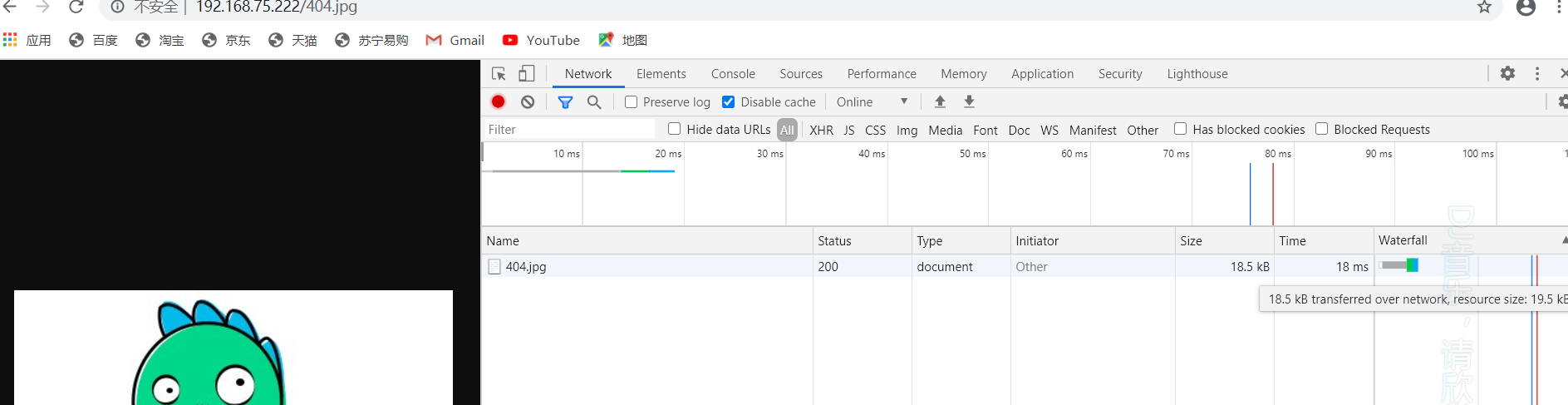Open network search with the magnifier icon

coord(594,101)
